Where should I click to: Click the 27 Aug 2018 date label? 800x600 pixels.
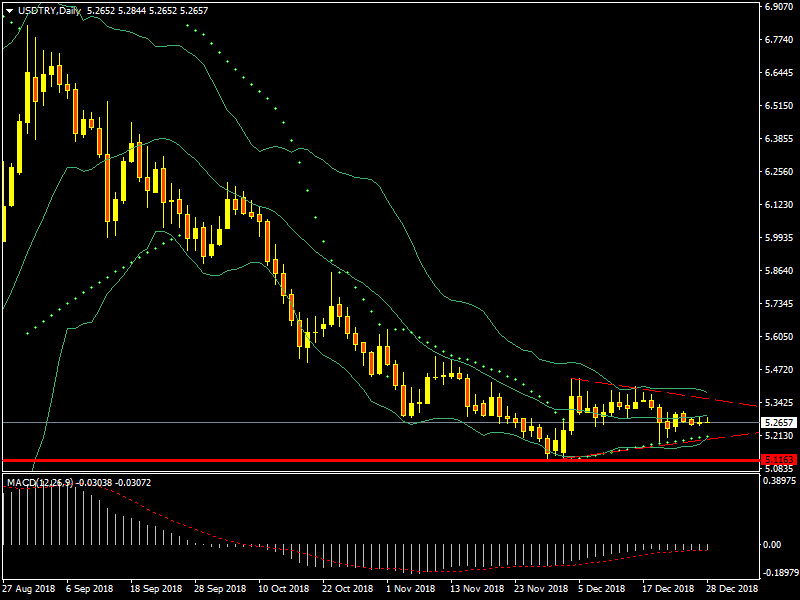coord(27,590)
